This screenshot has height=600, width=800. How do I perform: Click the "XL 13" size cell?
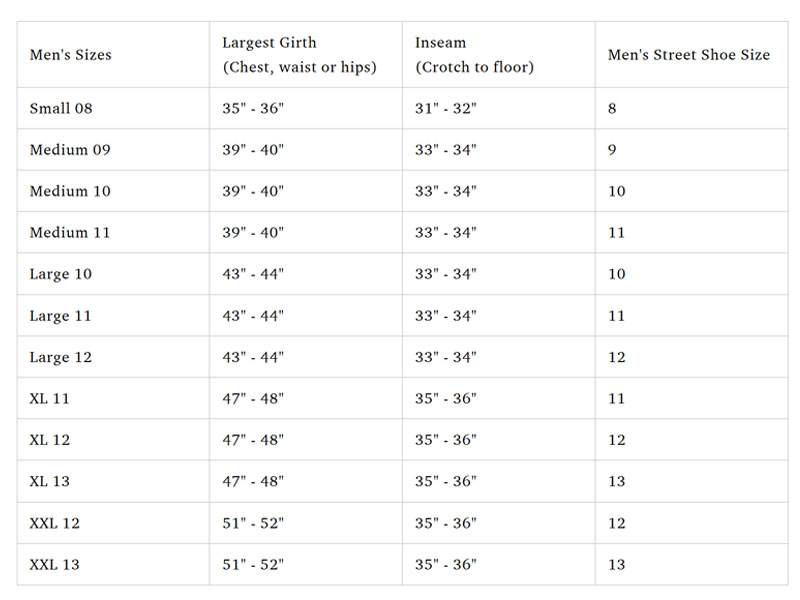[50, 482]
